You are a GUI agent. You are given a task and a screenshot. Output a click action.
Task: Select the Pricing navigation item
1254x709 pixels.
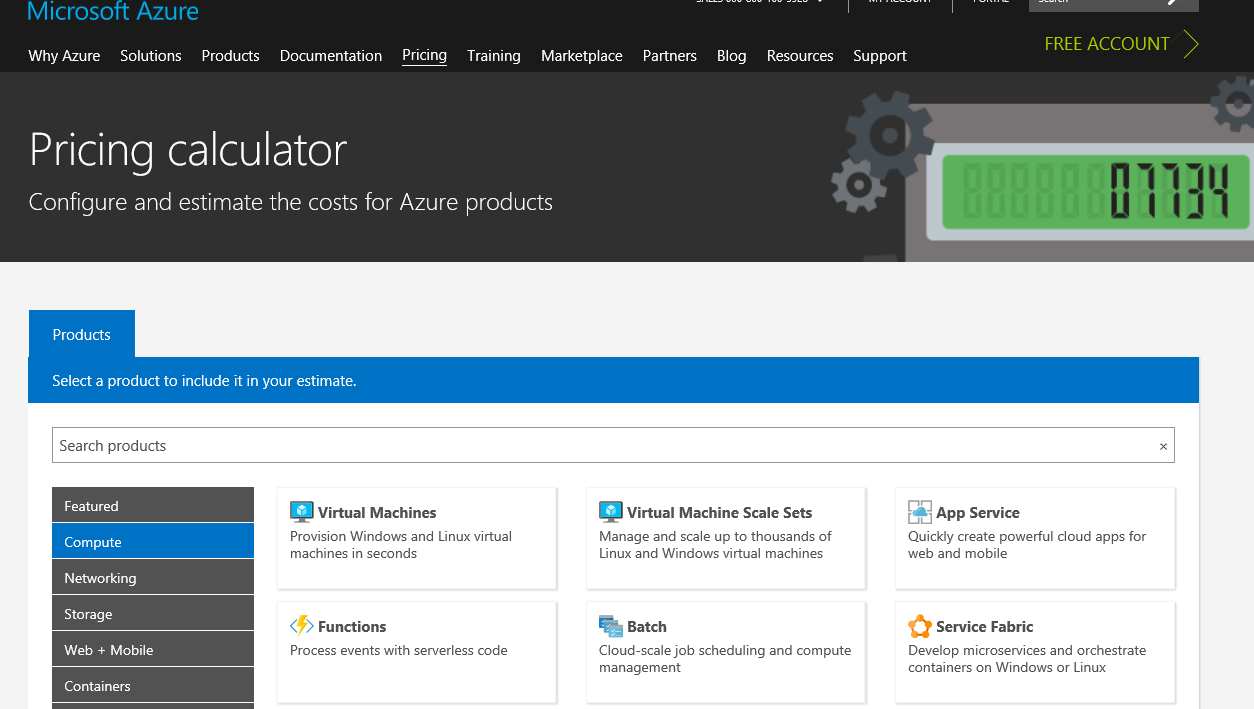tap(424, 55)
